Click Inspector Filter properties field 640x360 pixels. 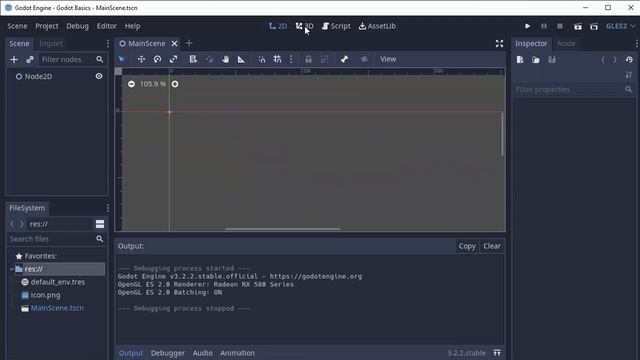(x=574, y=89)
